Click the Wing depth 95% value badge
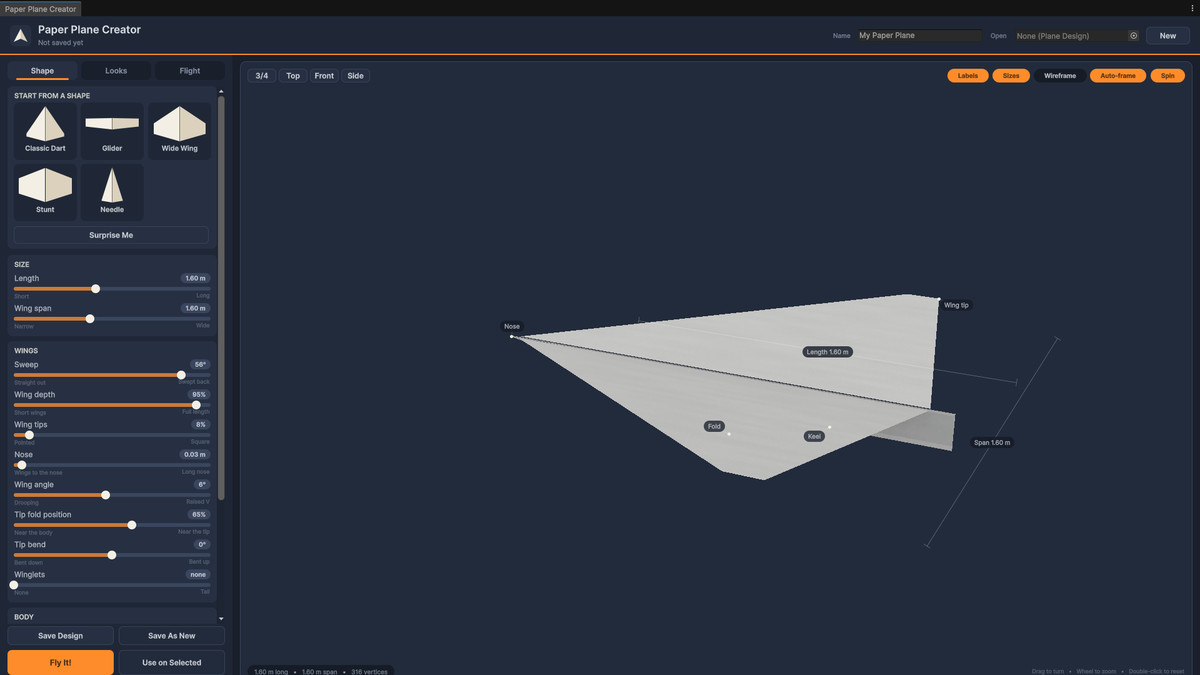This screenshot has width=1200, height=675. (x=199, y=395)
